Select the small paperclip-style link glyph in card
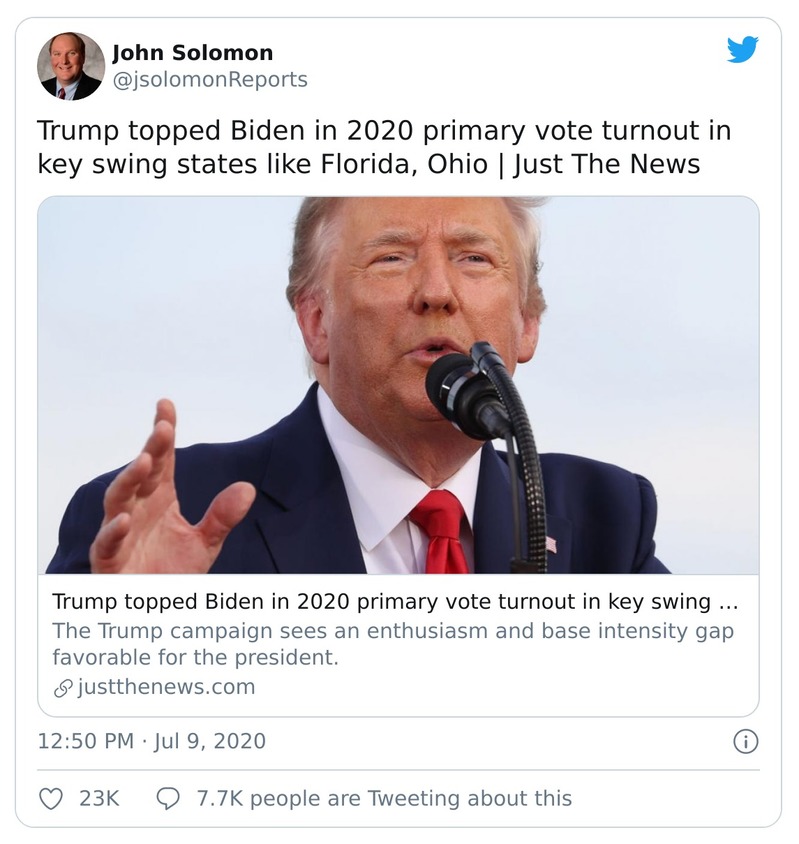 pyautogui.click(x=62, y=686)
